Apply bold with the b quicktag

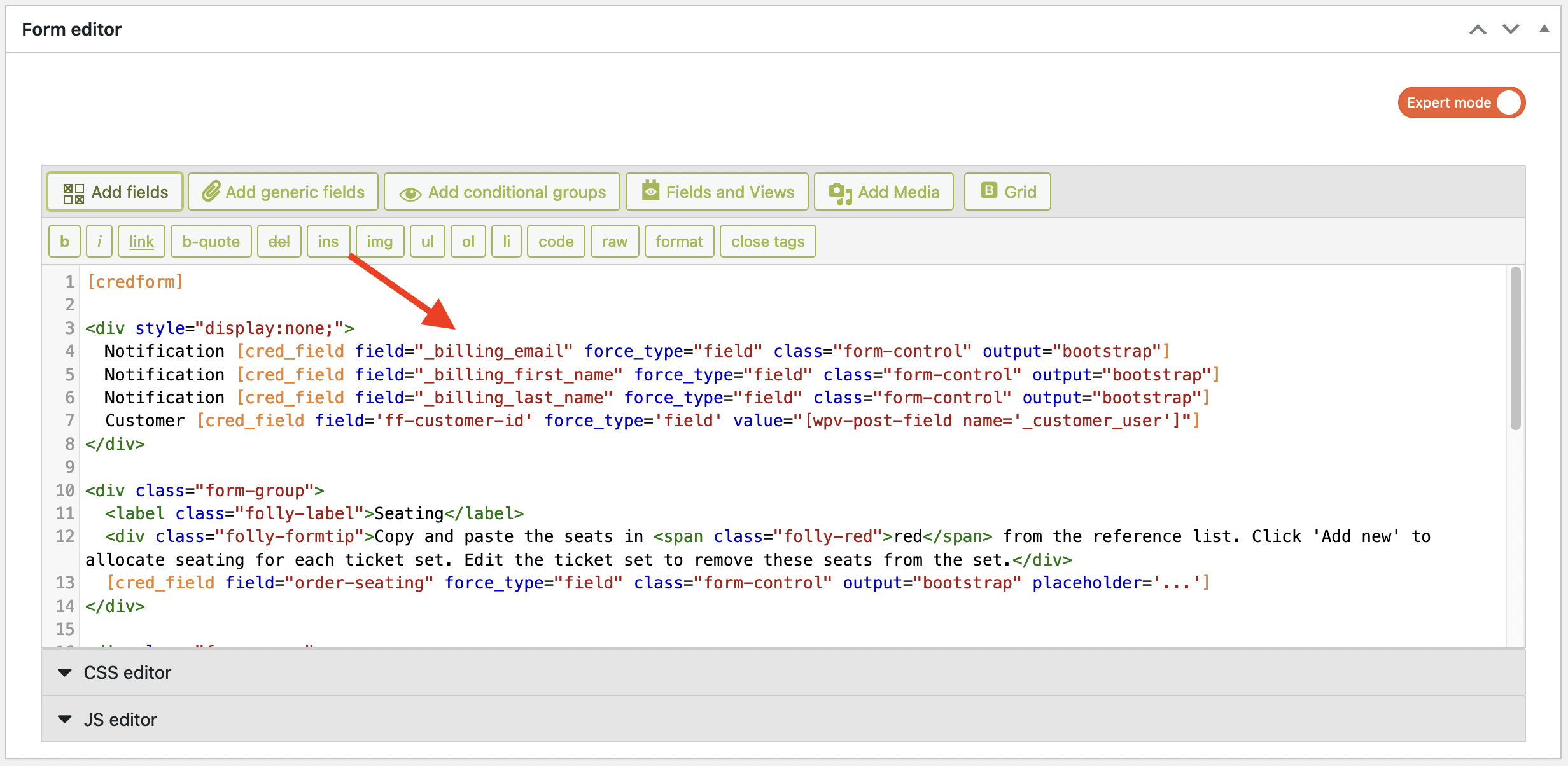[64, 241]
